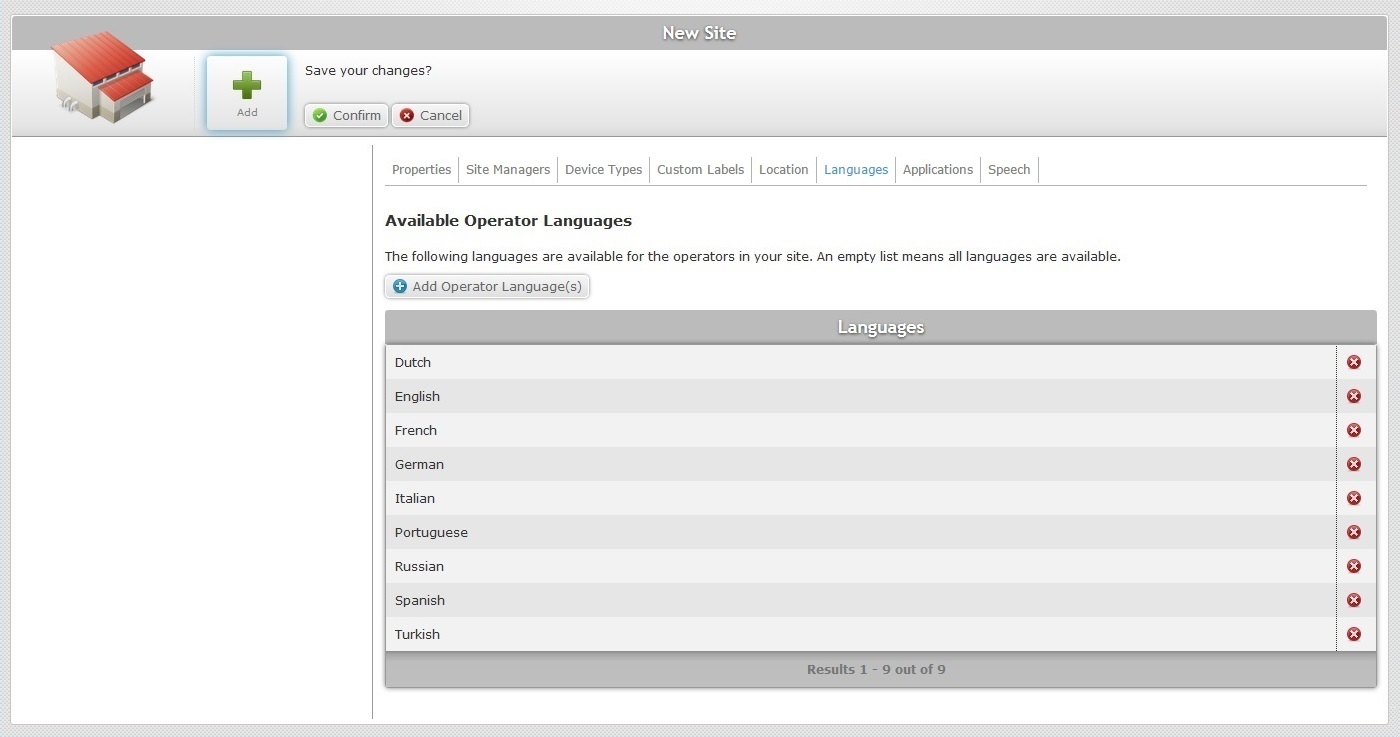Remove the Dutch language entry
The height and width of the screenshot is (737, 1400).
[1354, 362]
